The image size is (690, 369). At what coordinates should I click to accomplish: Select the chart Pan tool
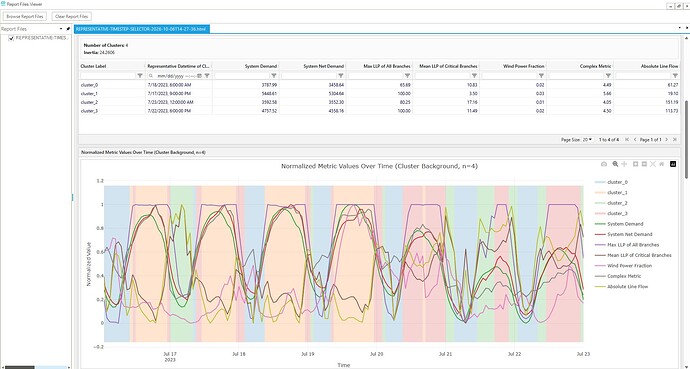point(624,164)
